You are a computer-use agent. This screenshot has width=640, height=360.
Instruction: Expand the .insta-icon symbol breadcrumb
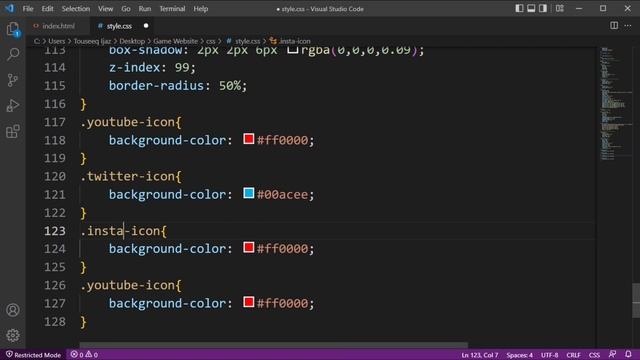290,41
